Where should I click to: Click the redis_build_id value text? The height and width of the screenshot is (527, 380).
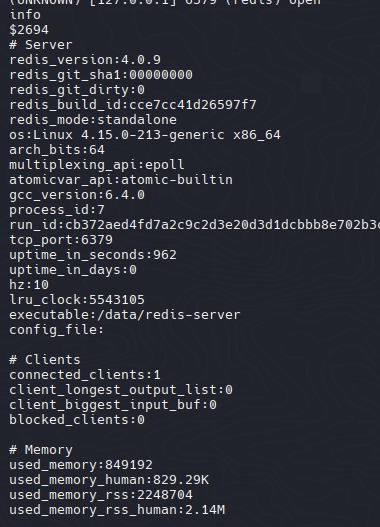[x=193, y=105]
